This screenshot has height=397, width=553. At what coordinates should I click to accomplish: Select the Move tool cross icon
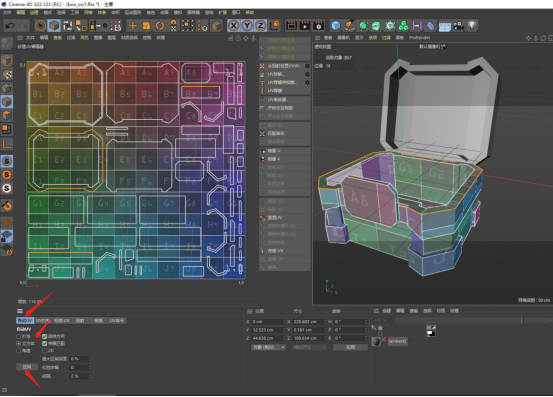[133, 26]
